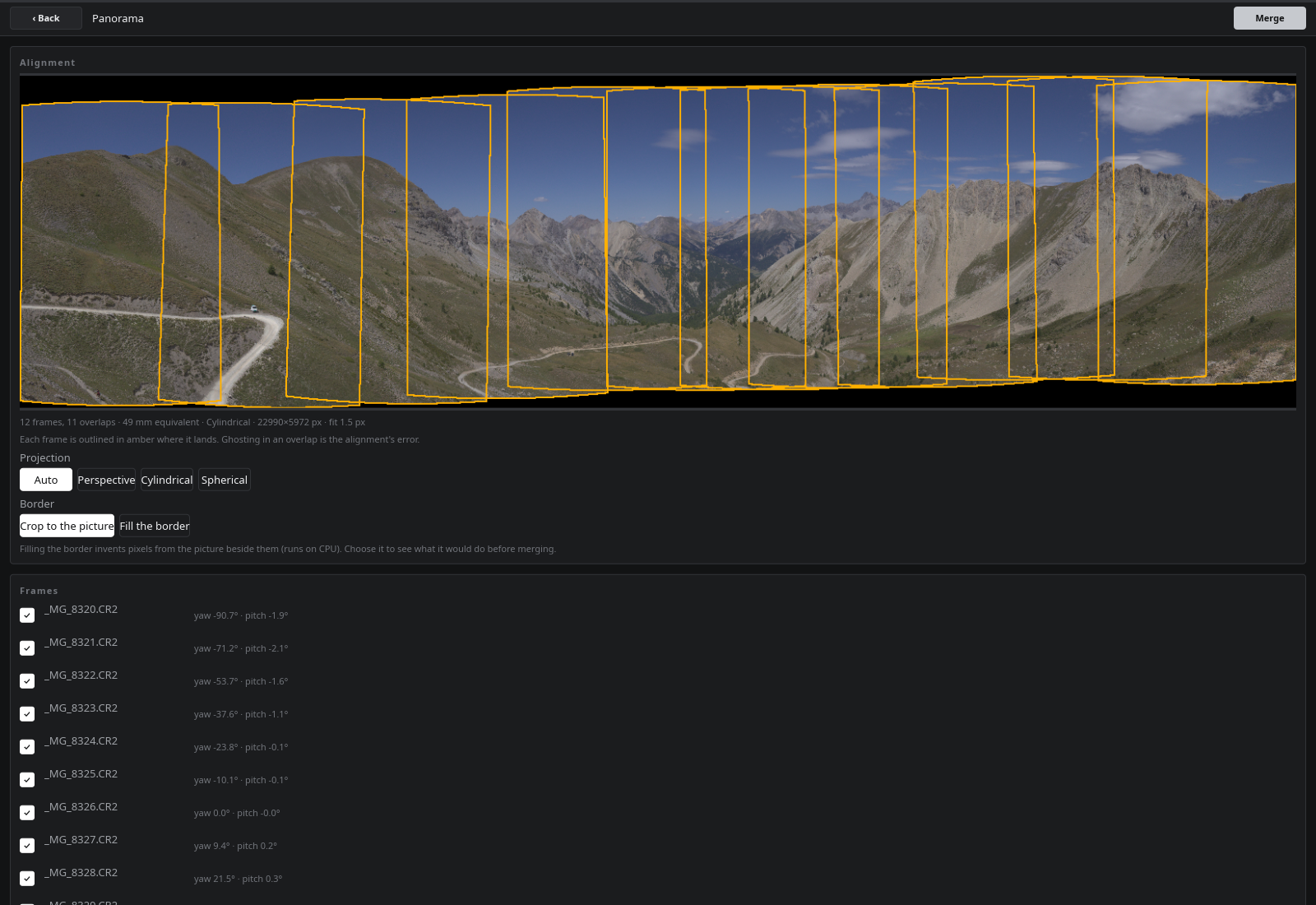Switch projection to Cylindrical

167,480
